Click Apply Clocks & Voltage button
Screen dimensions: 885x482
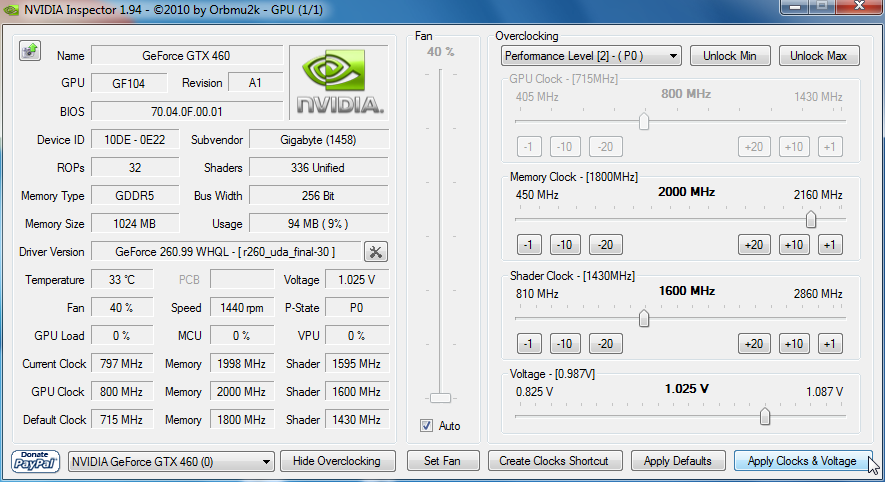point(802,461)
